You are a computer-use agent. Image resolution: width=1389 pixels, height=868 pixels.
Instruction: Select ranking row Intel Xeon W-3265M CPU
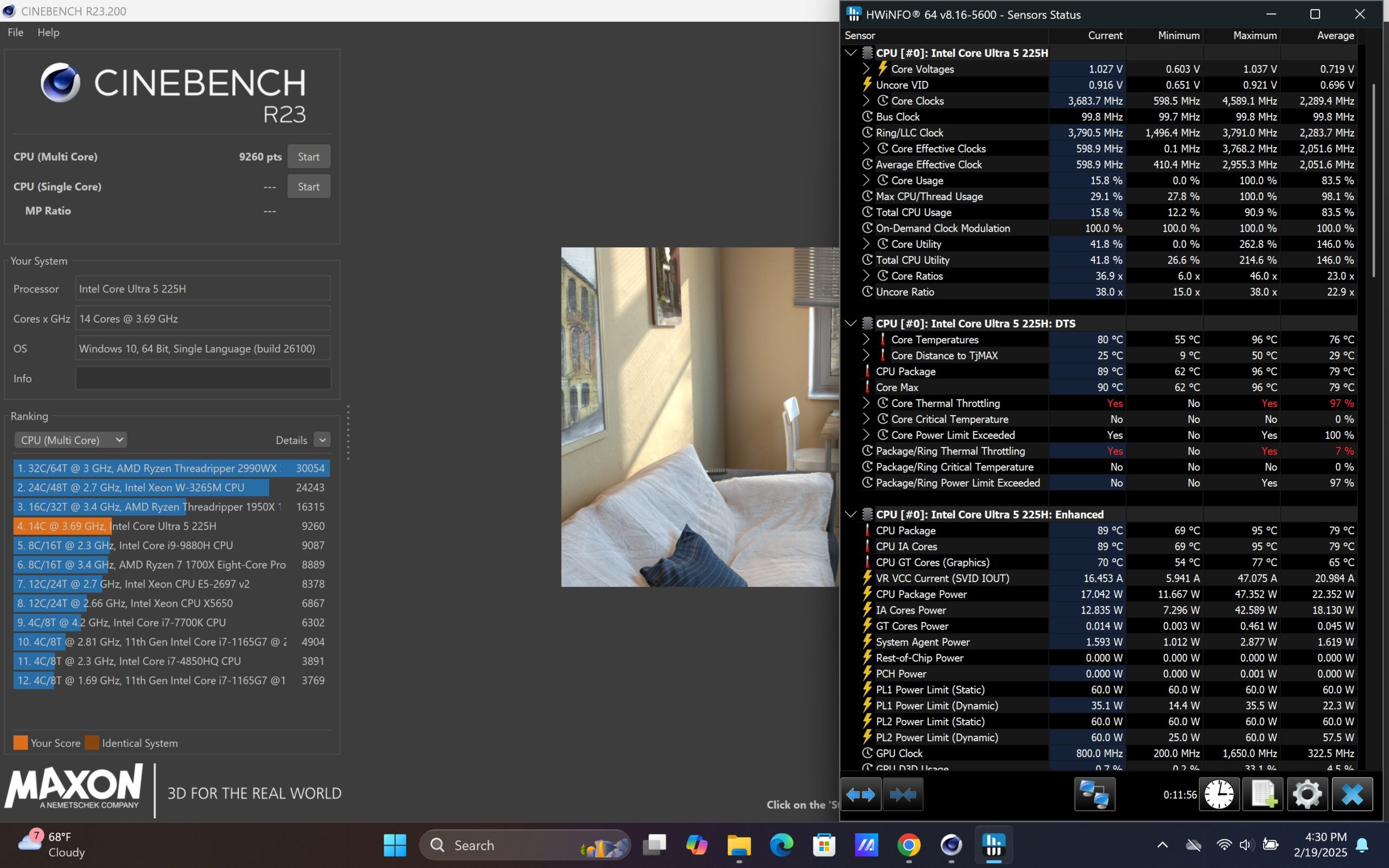171,487
